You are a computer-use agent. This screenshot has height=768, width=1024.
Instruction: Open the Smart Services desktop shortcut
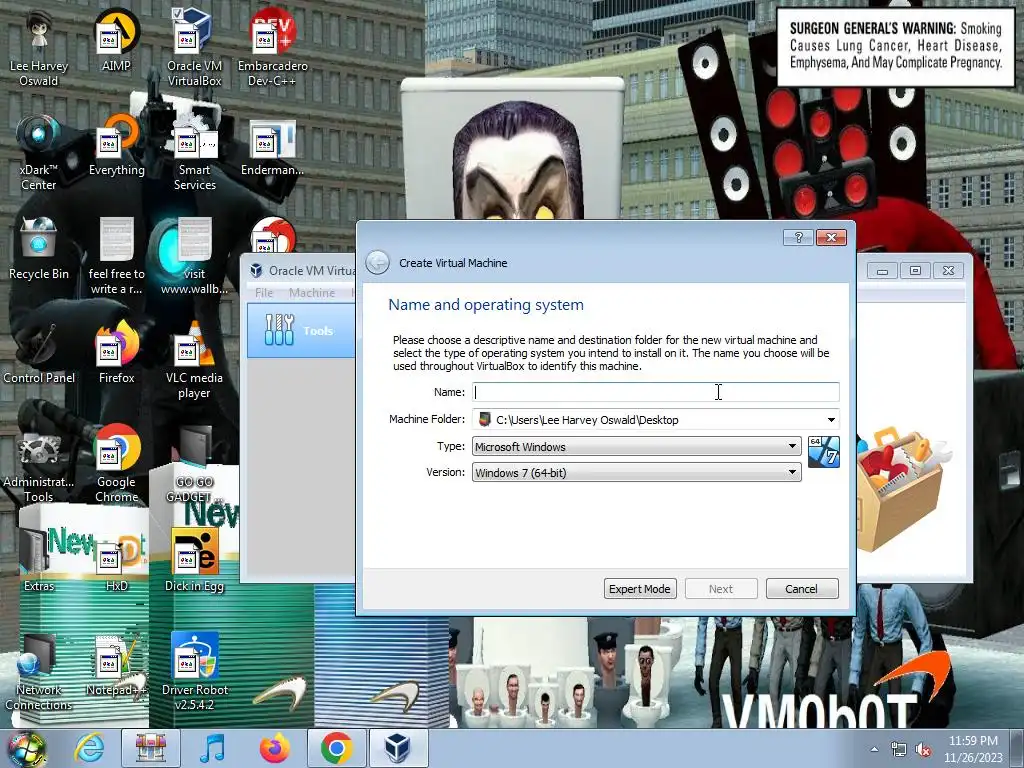point(194,153)
